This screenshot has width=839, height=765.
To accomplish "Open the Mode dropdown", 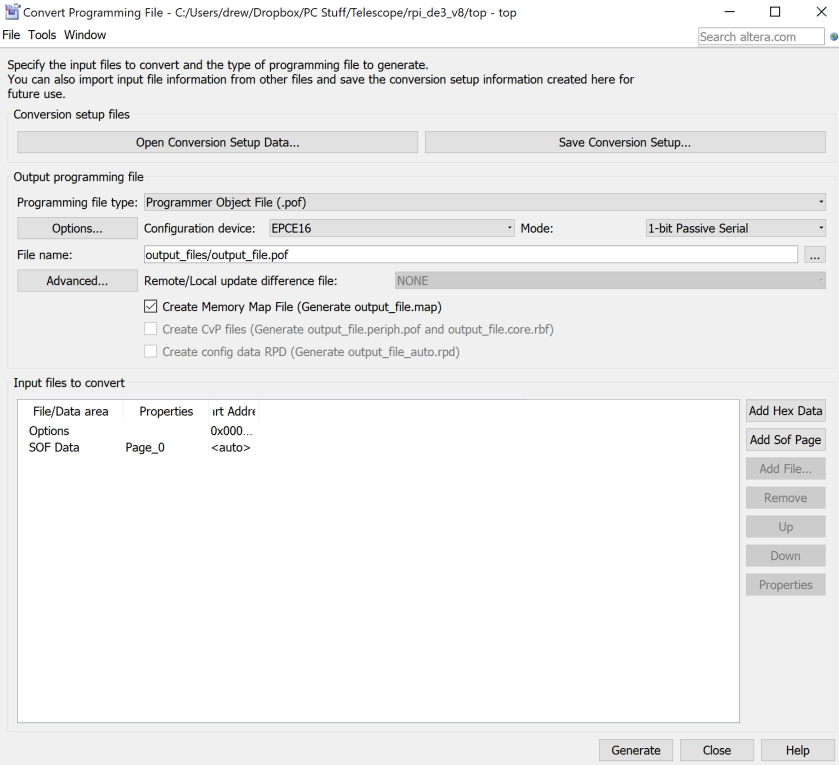I will click(x=736, y=228).
